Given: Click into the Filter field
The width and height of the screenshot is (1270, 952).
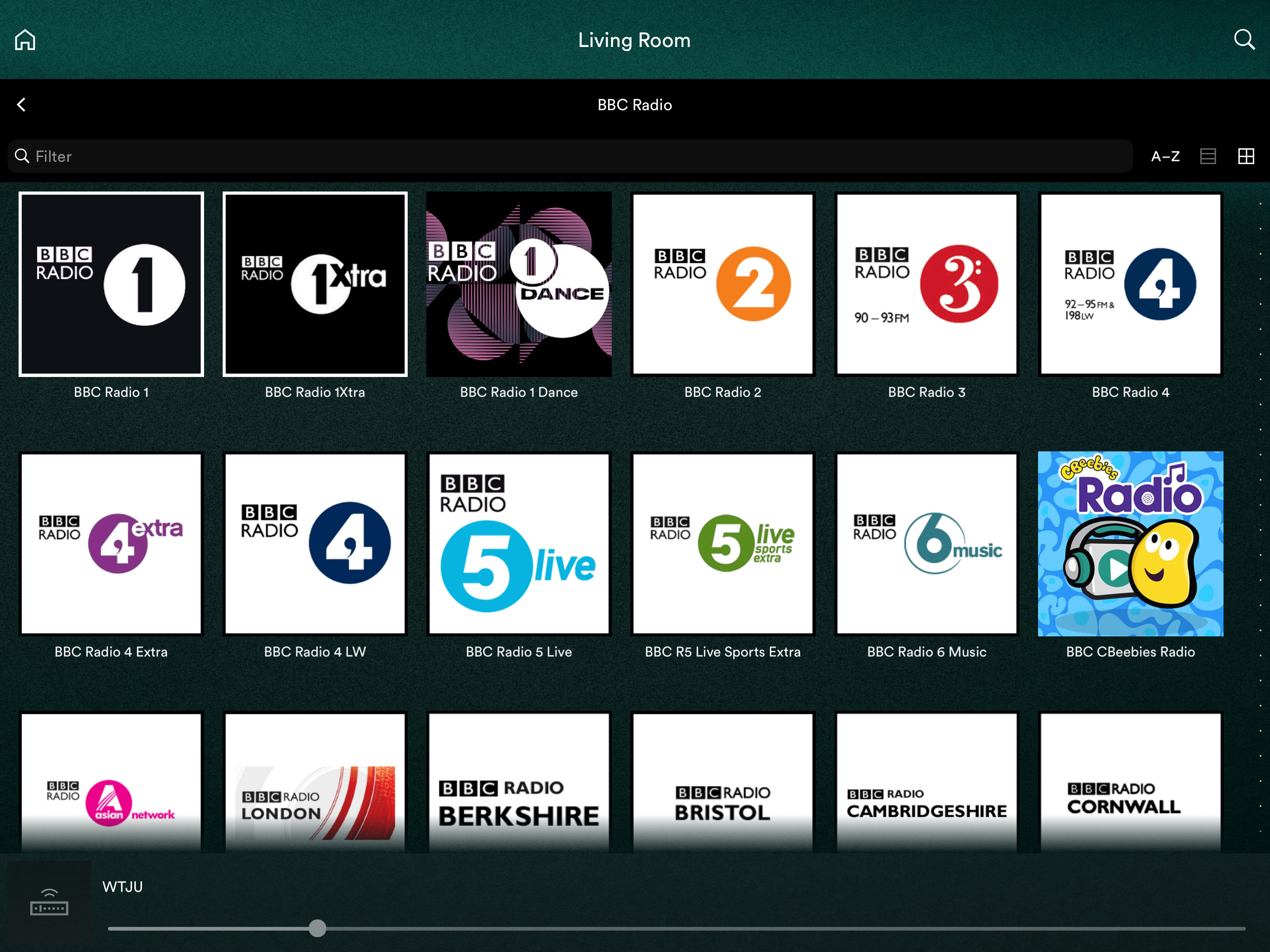Looking at the screenshot, I should (x=570, y=156).
